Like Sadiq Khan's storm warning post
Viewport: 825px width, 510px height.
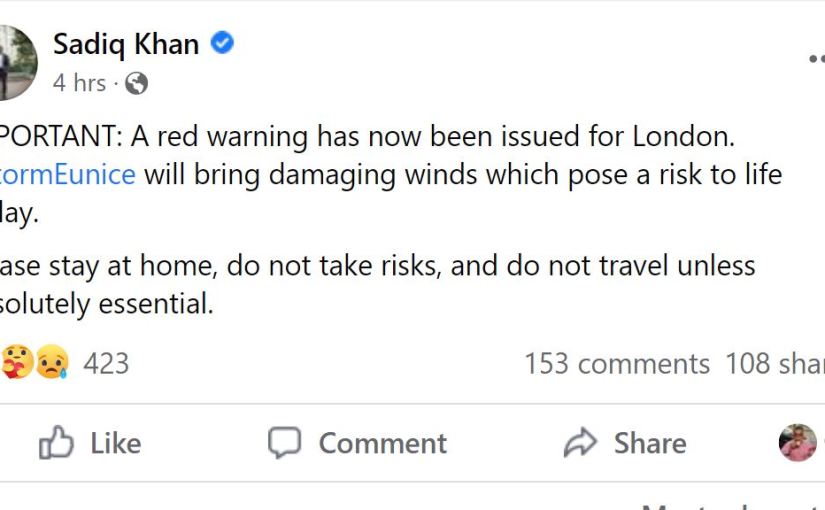(90, 443)
